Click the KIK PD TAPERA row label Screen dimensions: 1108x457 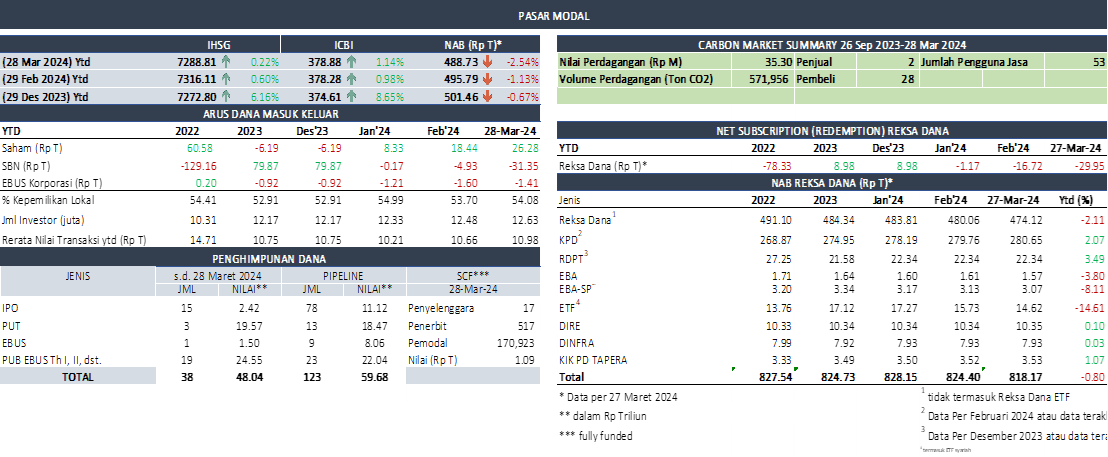click(x=592, y=360)
